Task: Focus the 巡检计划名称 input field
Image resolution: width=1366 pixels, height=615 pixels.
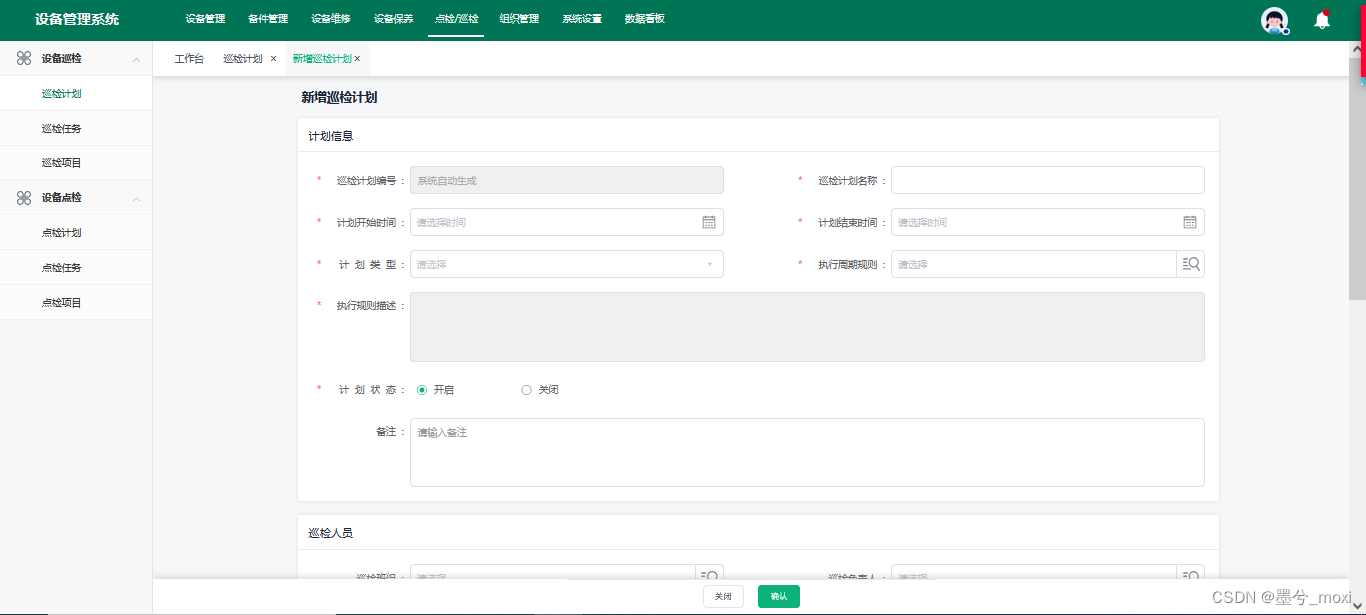Action: 1048,180
